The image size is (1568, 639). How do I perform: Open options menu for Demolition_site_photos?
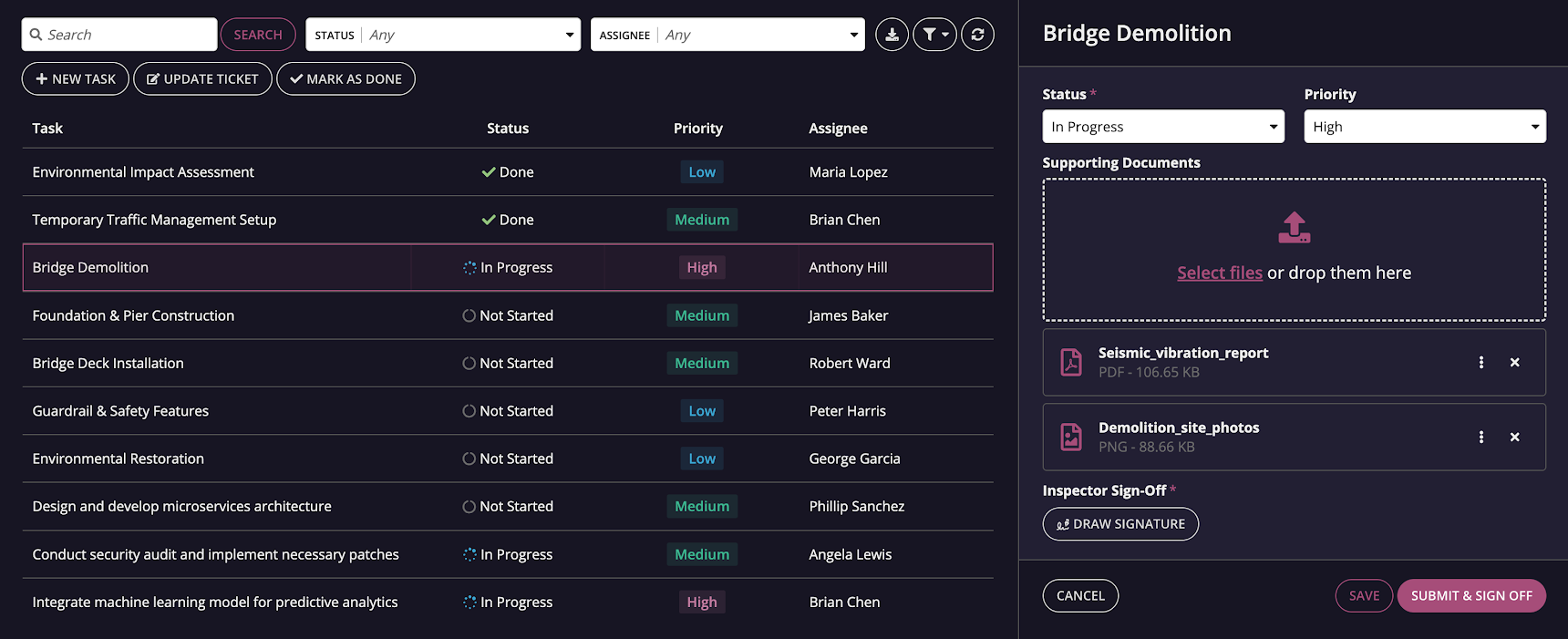coord(1480,437)
